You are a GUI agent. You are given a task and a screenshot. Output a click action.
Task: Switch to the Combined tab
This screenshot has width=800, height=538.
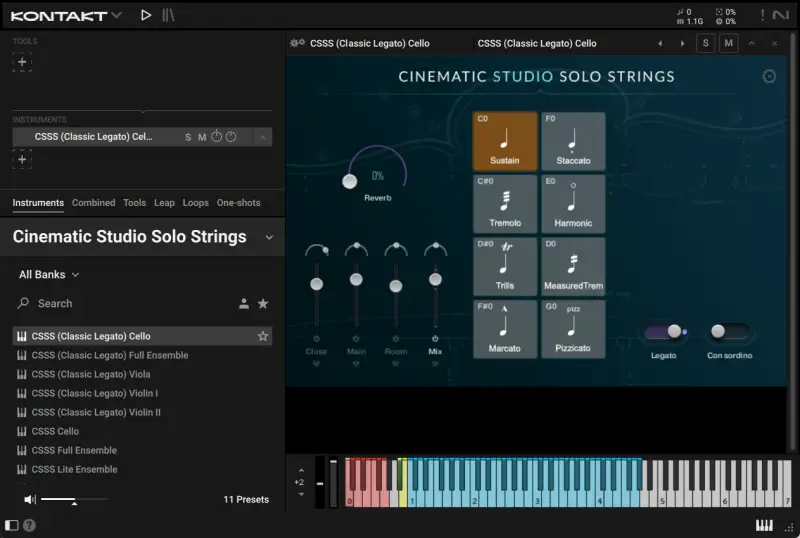click(x=93, y=203)
